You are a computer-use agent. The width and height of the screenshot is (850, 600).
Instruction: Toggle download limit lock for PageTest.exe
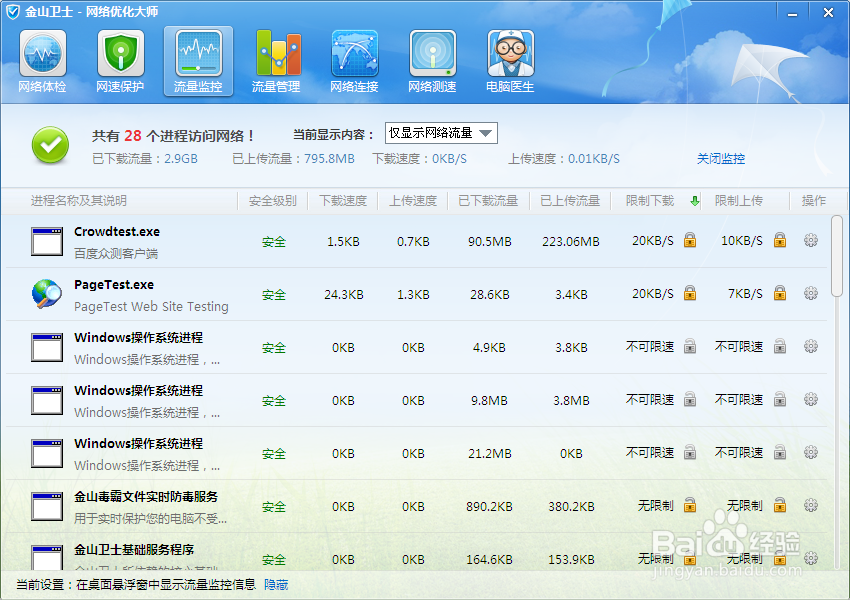(690, 293)
